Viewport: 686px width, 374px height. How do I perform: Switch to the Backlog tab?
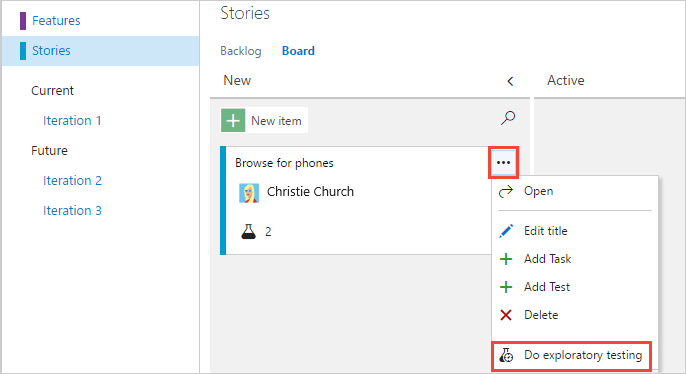[x=241, y=51]
